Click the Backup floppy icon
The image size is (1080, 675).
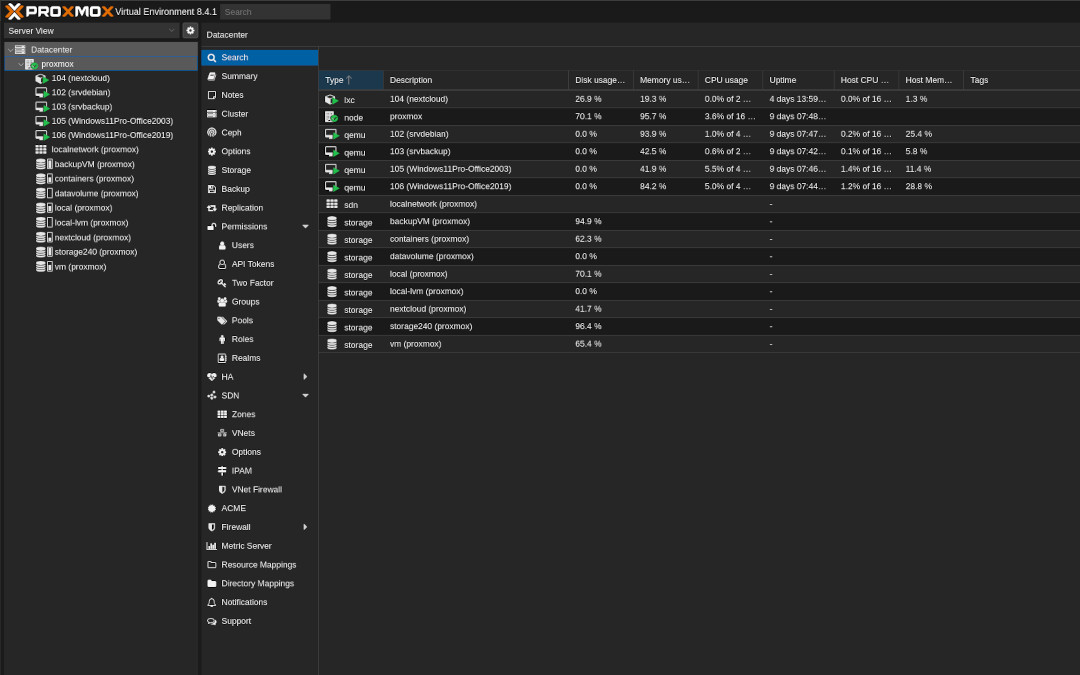tap(211, 189)
